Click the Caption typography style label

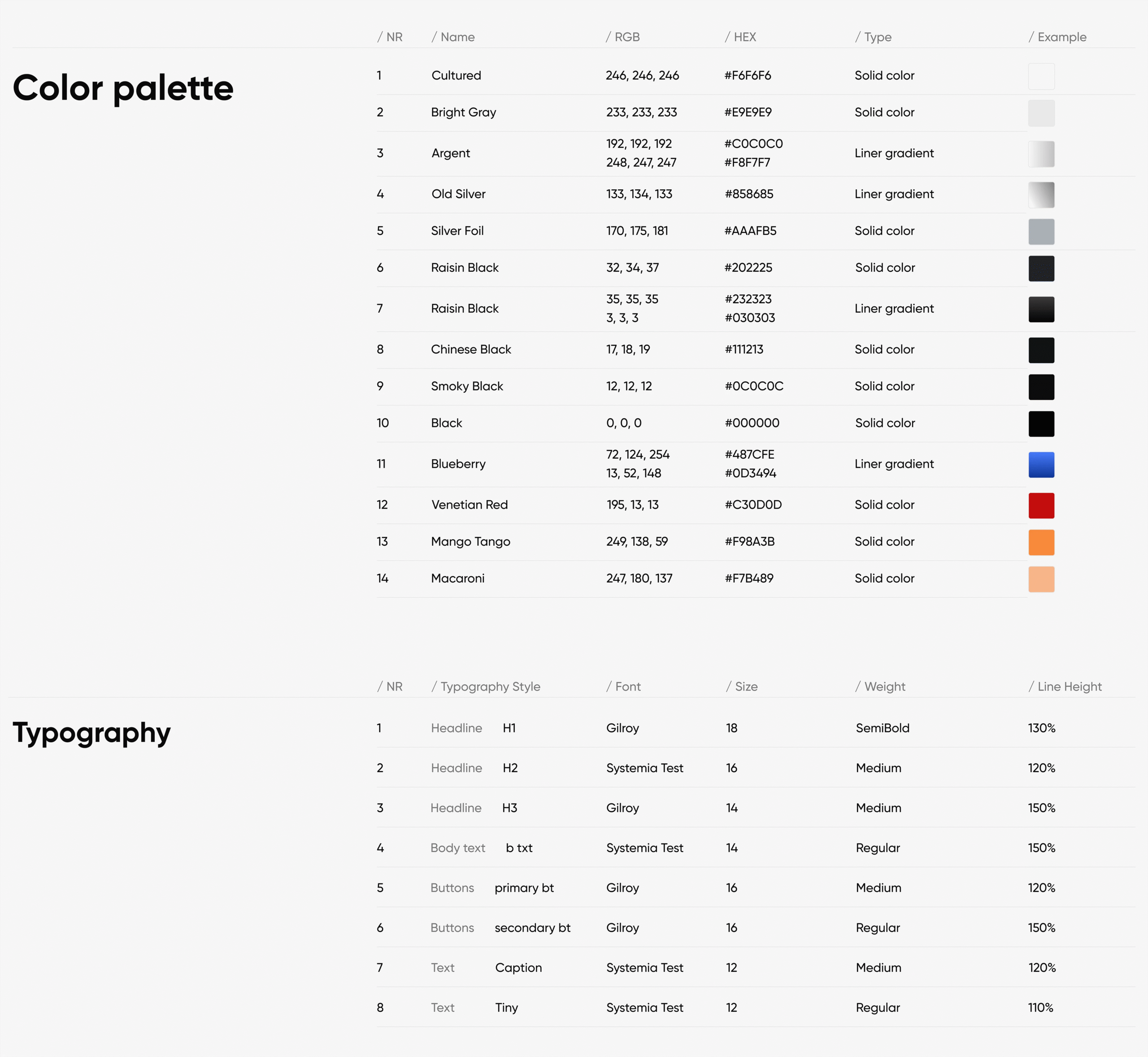click(518, 968)
